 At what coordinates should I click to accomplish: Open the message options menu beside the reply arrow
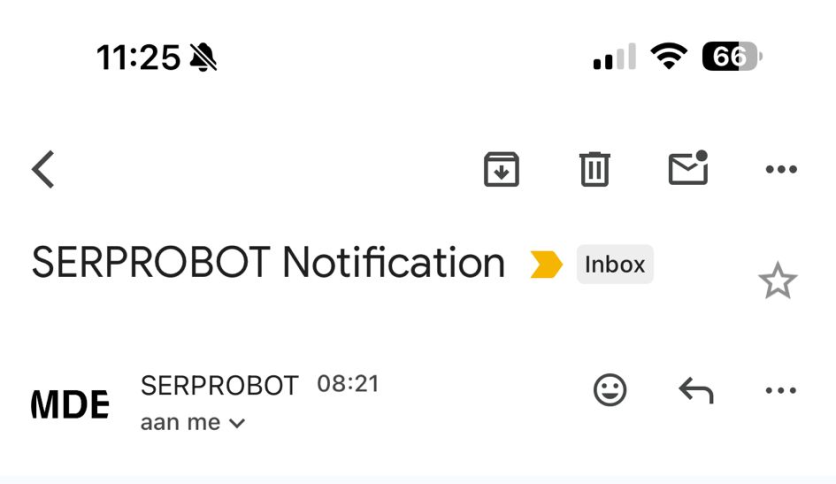[x=781, y=391]
